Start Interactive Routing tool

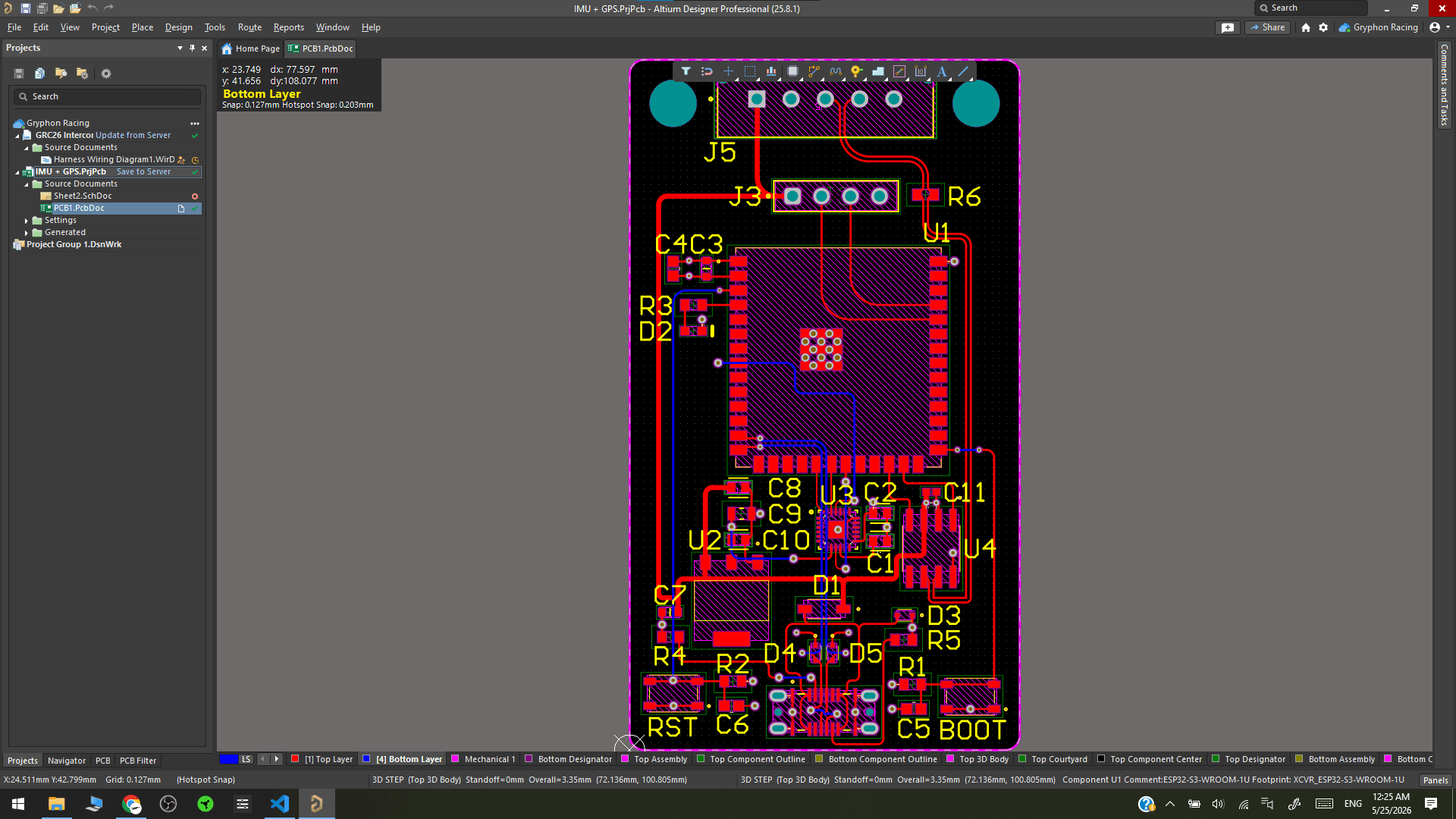(x=814, y=71)
